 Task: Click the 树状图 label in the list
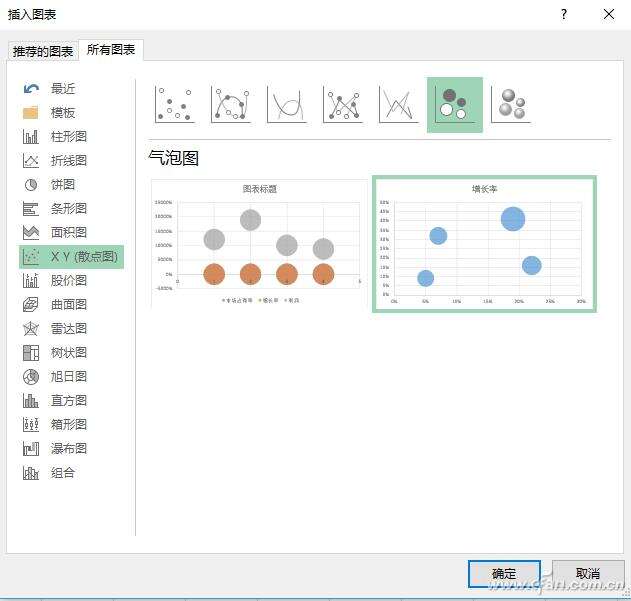coord(68,353)
